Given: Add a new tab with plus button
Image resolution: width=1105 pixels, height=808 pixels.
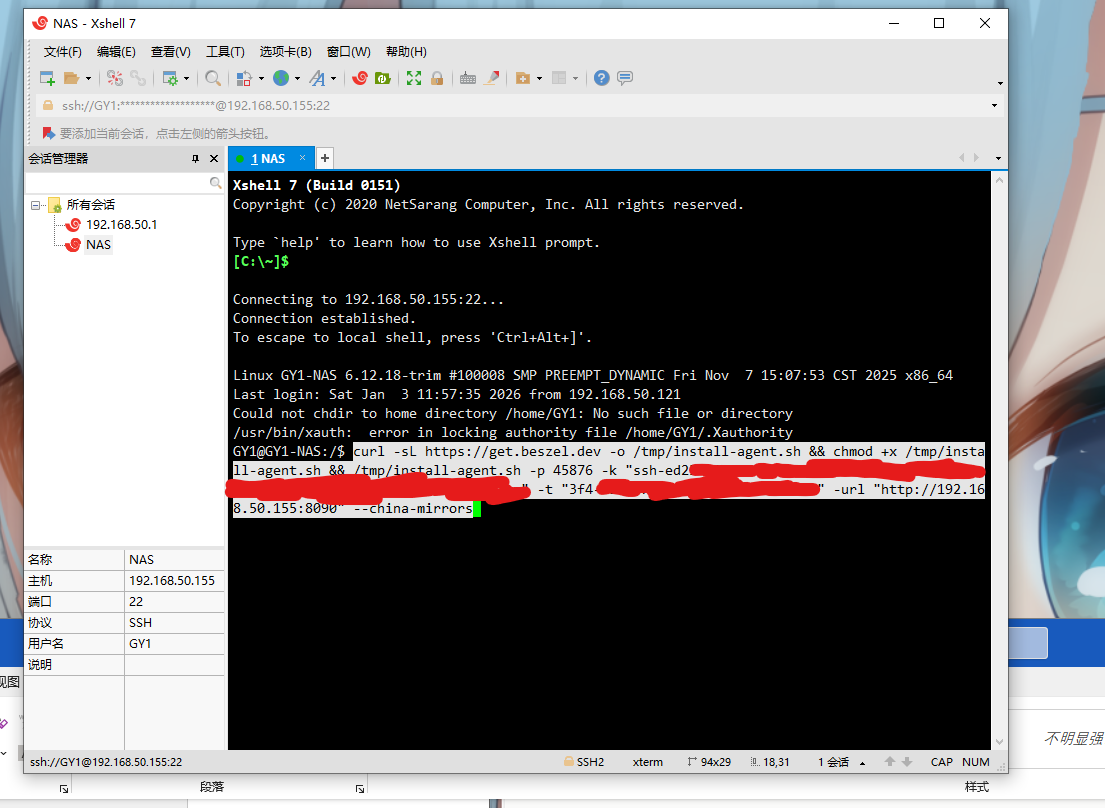Looking at the screenshot, I should [325, 158].
